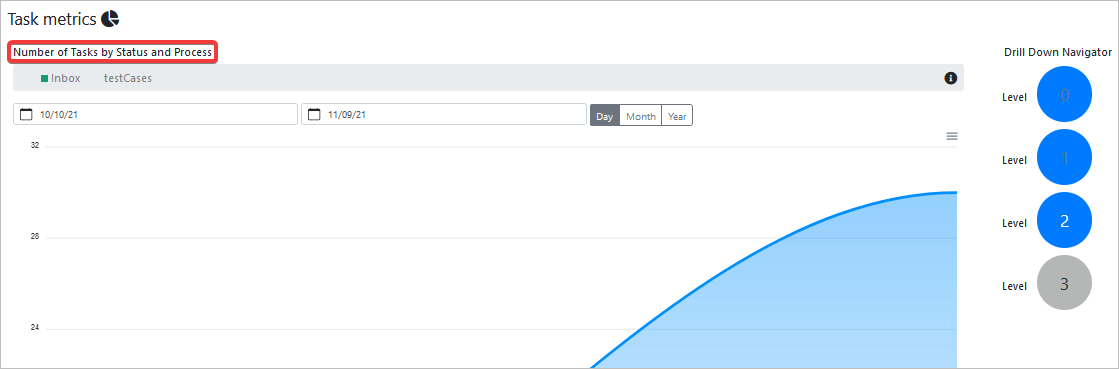Click the Task metrics pie chart icon
Image resolution: width=1119 pixels, height=369 pixels.
pyautogui.click(x=110, y=19)
